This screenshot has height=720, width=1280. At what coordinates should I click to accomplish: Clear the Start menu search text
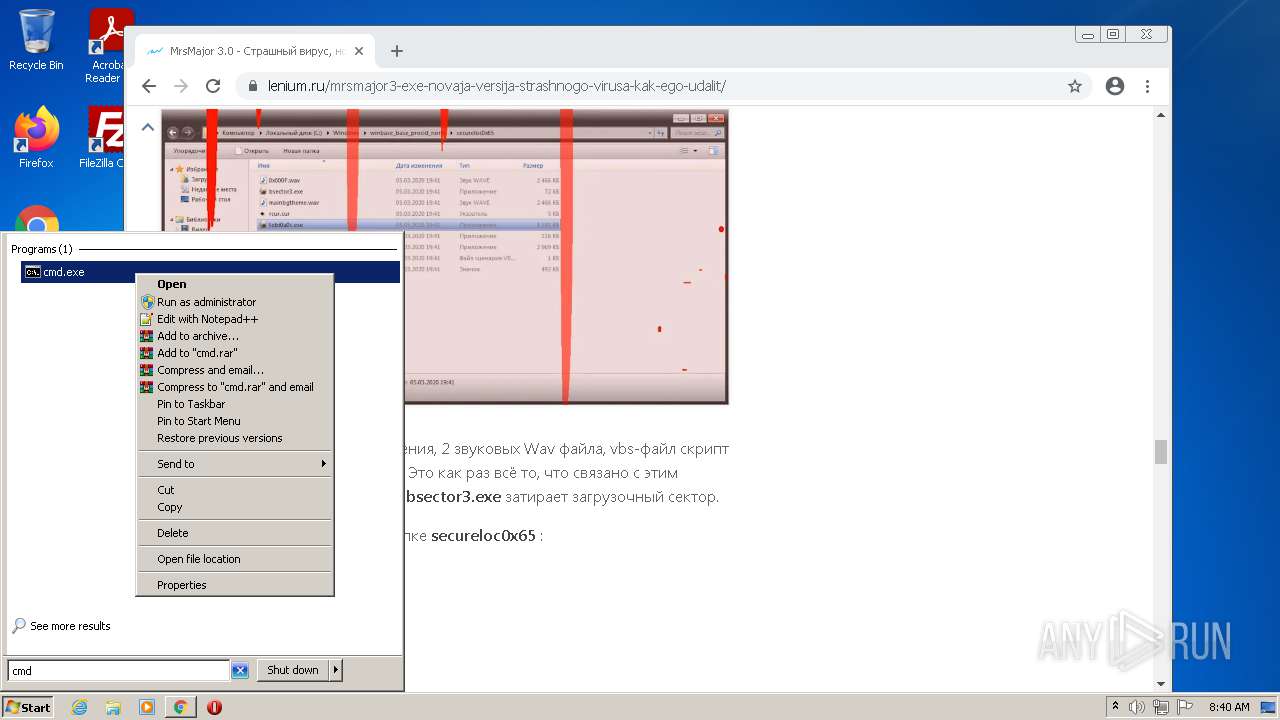coord(240,671)
